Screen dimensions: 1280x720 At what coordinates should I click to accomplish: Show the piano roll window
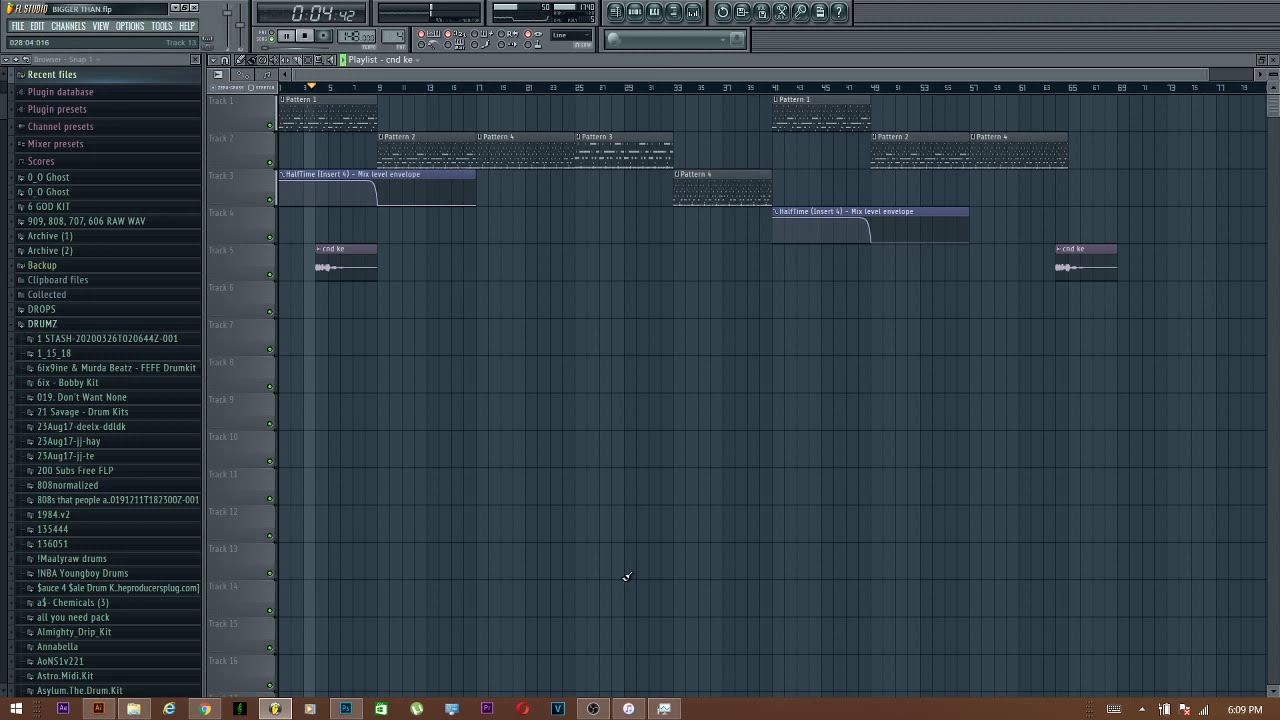654,12
